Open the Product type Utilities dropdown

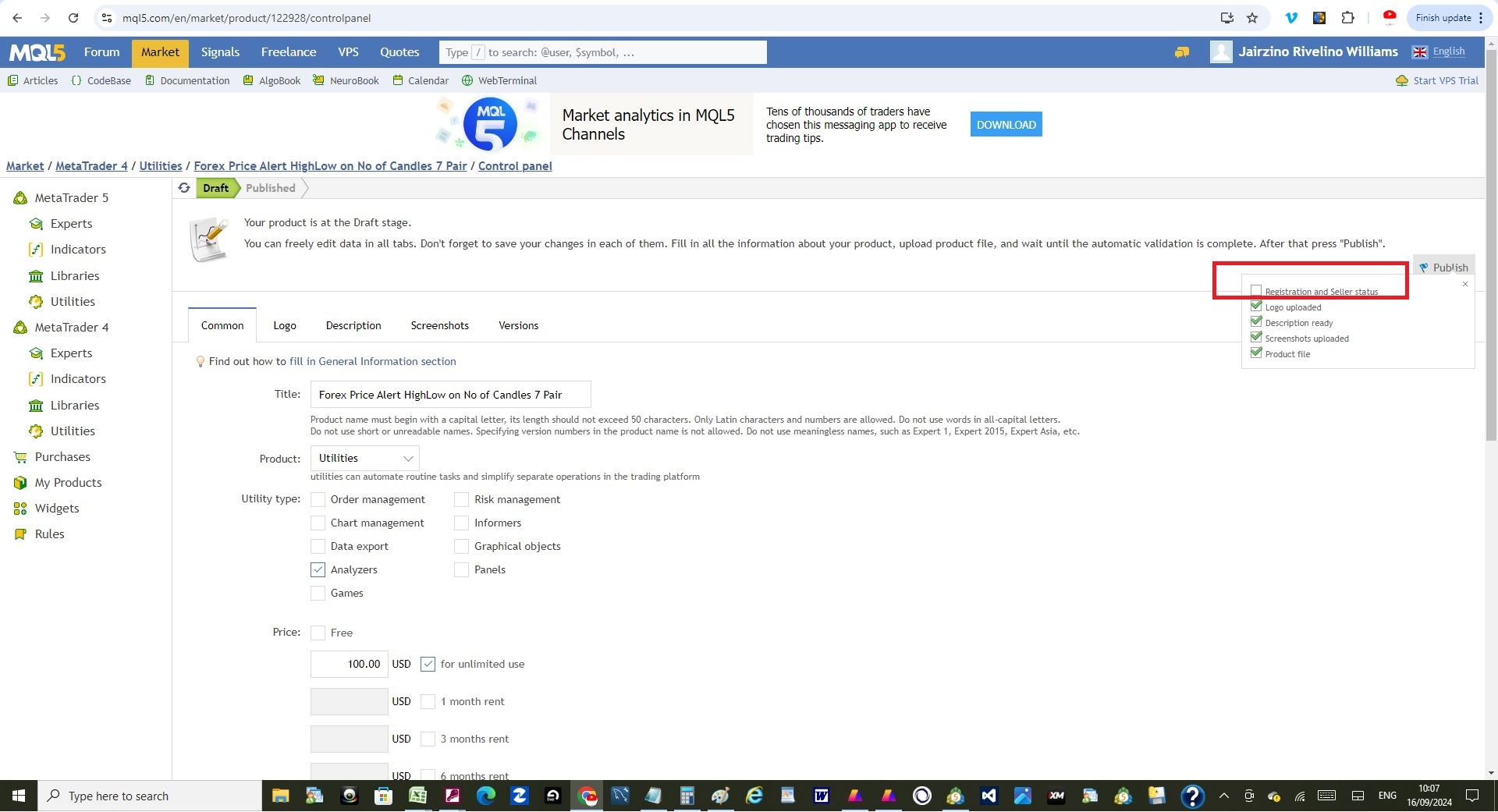[364, 458]
